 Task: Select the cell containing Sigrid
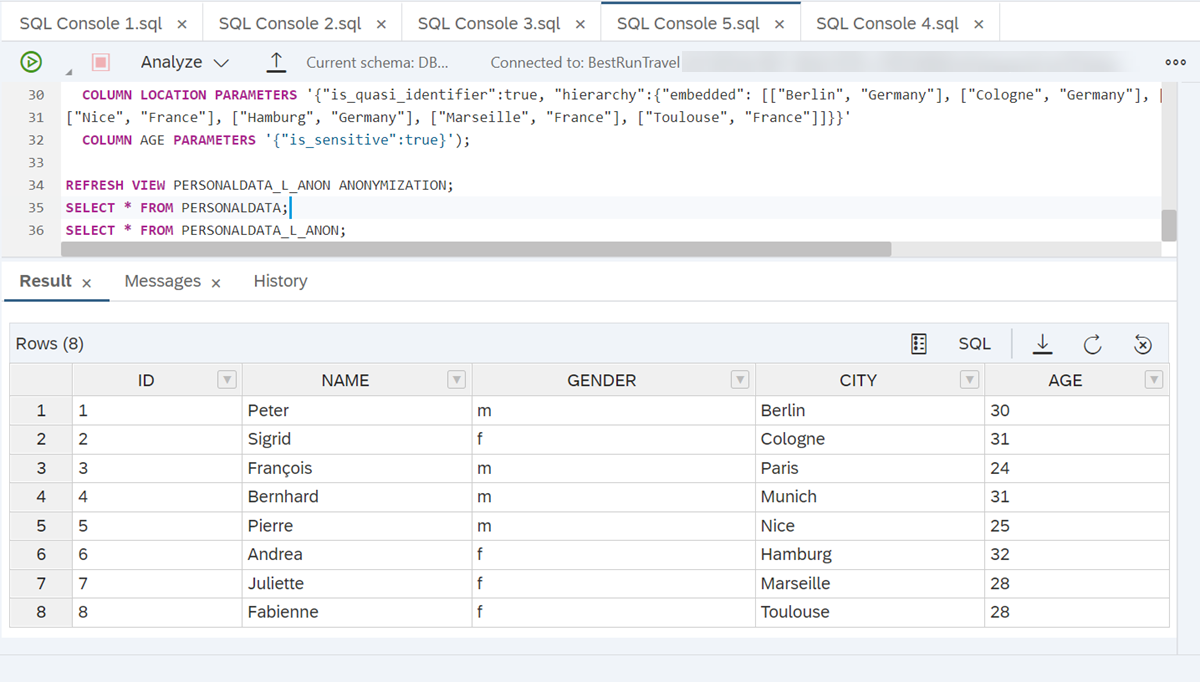(357, 439)
